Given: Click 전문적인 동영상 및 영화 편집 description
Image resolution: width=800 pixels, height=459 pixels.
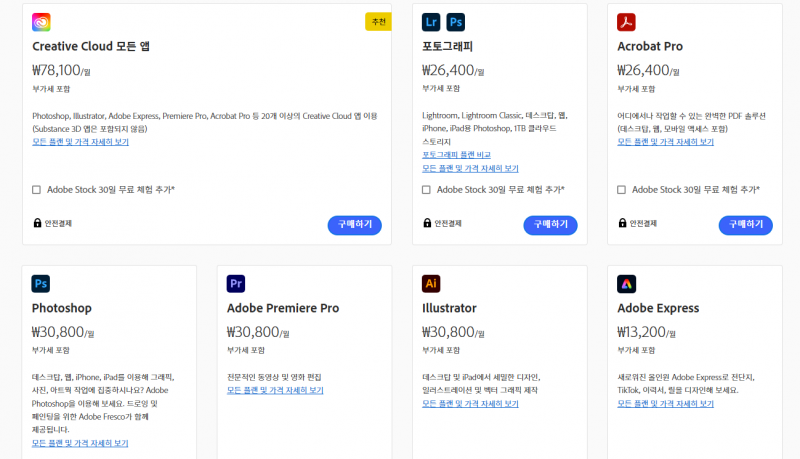Looking at the screenshot, I should click(274, 377).
